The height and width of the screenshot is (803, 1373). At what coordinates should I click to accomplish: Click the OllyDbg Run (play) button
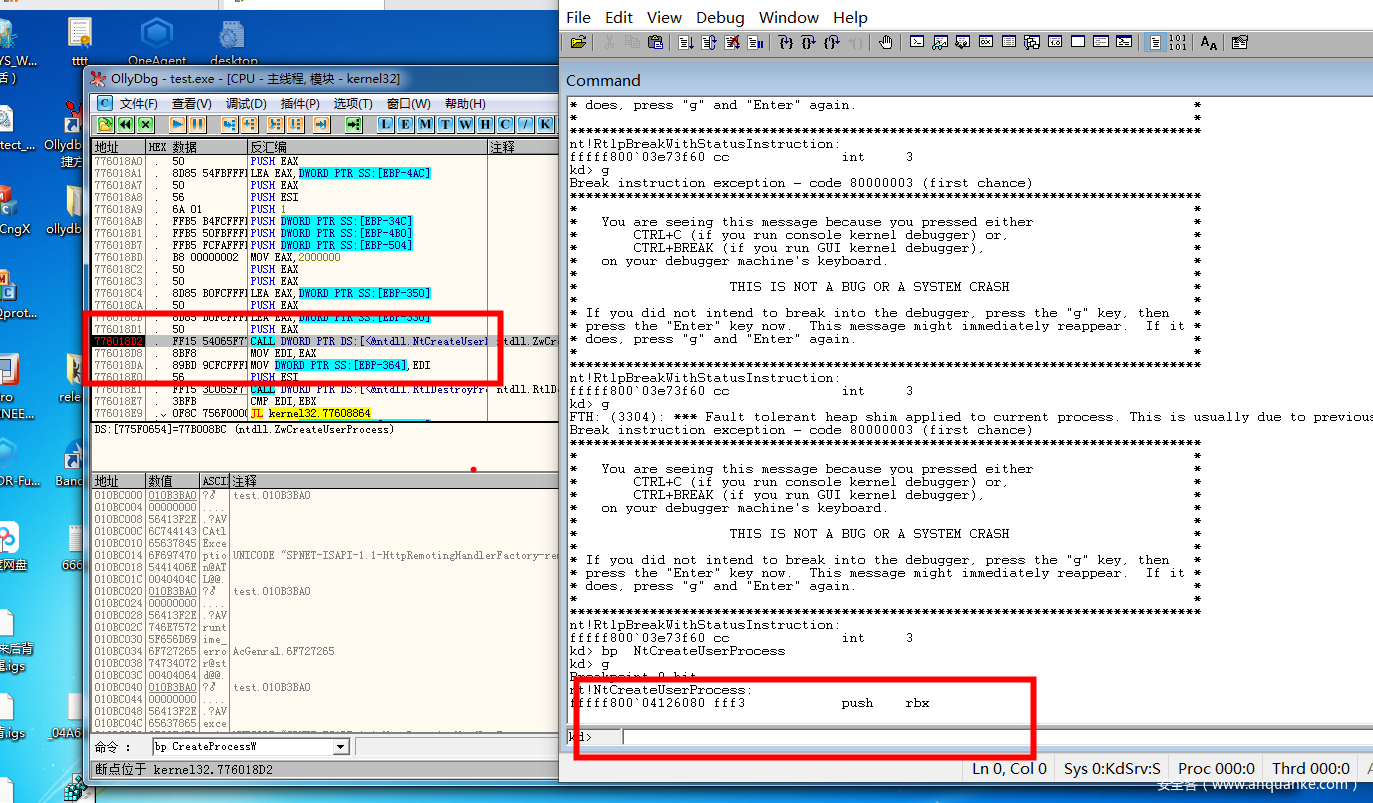pos(177,124)
